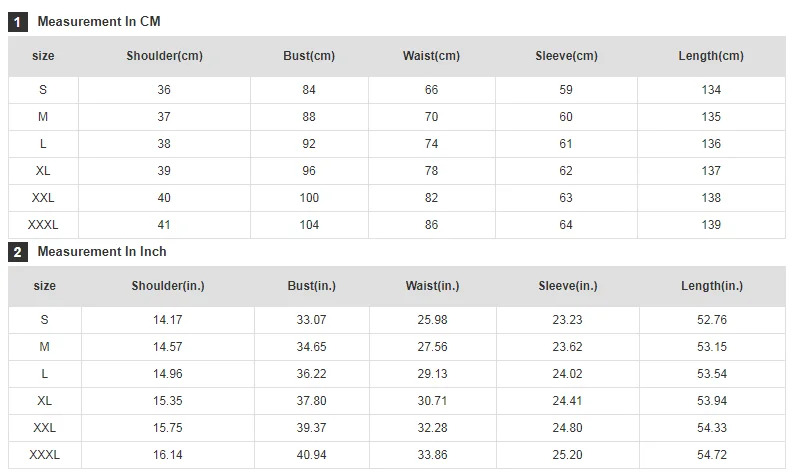Click the Shoulder(cm) column header
The height and width of the screenshot is (472, 788).
pyautogui.click(x=164, y=56)
